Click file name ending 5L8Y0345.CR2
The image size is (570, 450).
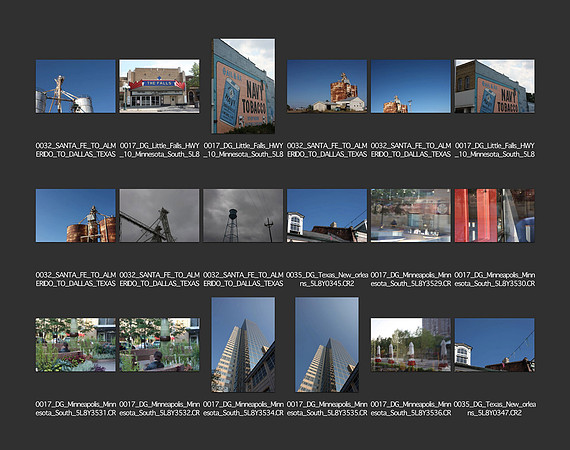(327, 279)
